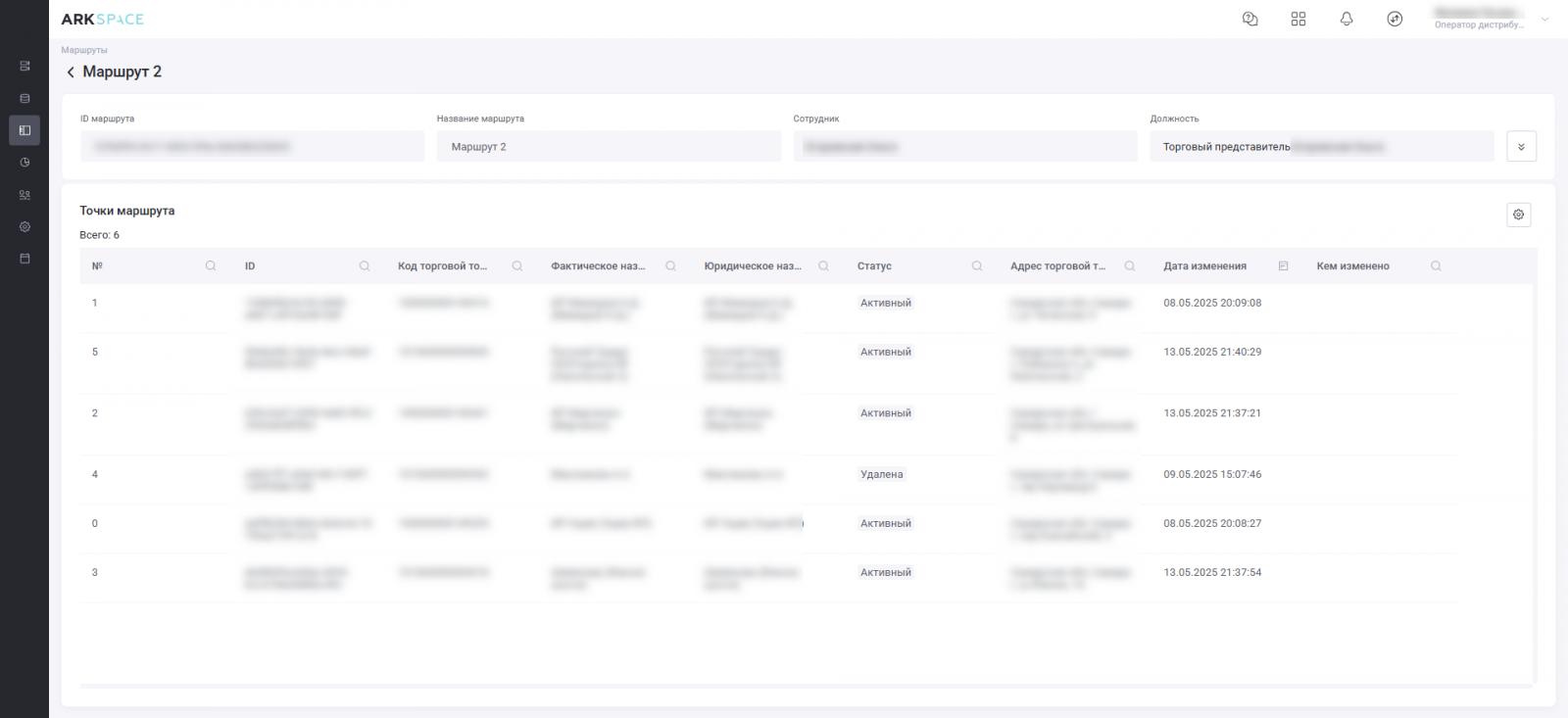Image resolution: width=1568 pixels, height=718 pixels.
Task: Open the apps grid icon in header
Action: [x=1298, y=19]
